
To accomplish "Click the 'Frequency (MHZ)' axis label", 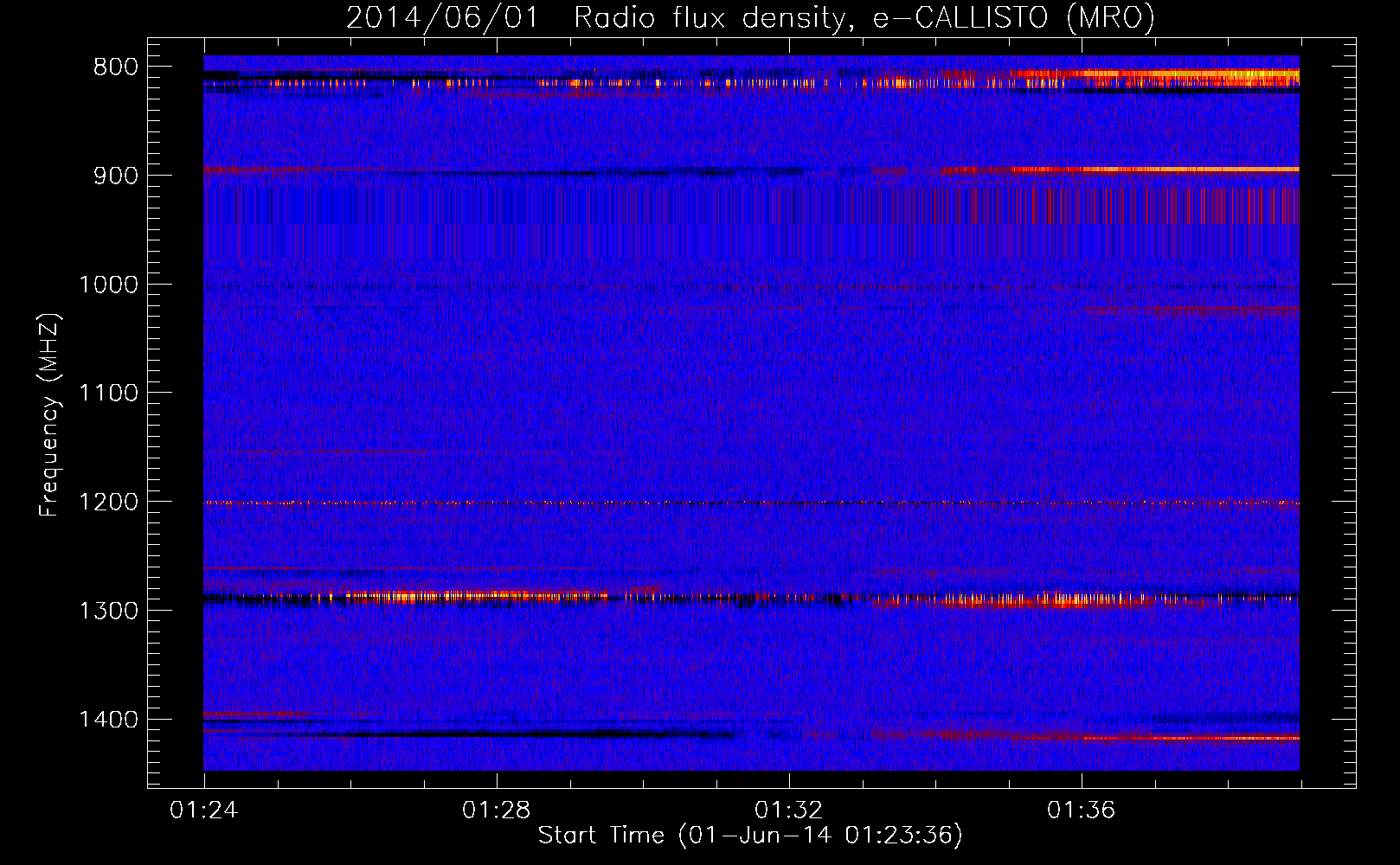I will click(x=50, y=415).
